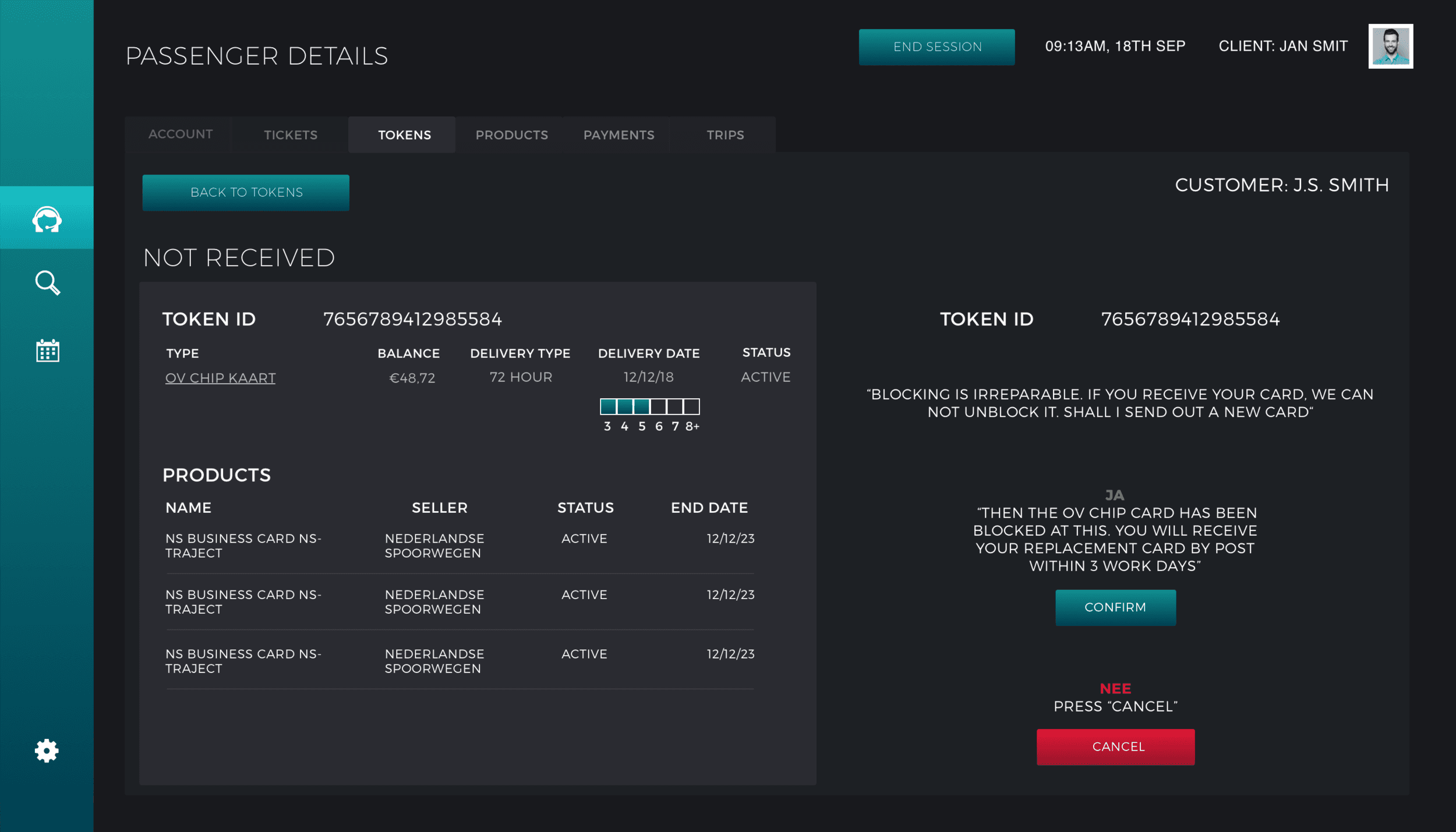The height and width of the screenshot is (832, 1456).
Task: Switch to the Account tab
Action: click(181, 134)
